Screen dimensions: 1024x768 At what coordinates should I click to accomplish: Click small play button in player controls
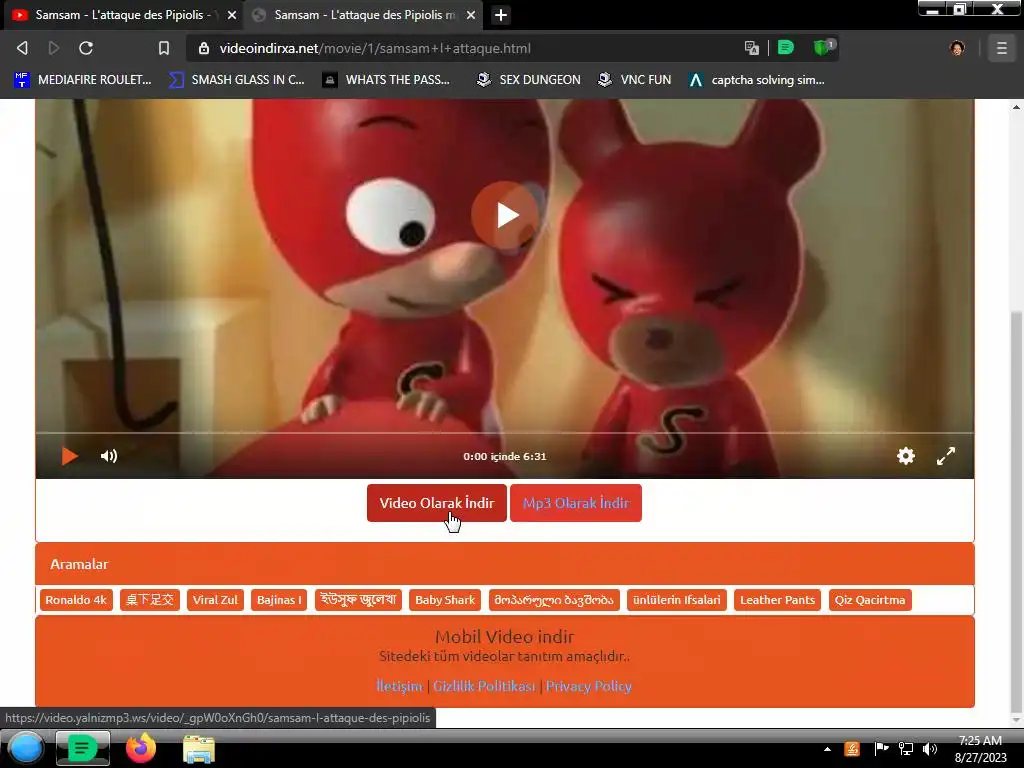[x=69, y=456]
